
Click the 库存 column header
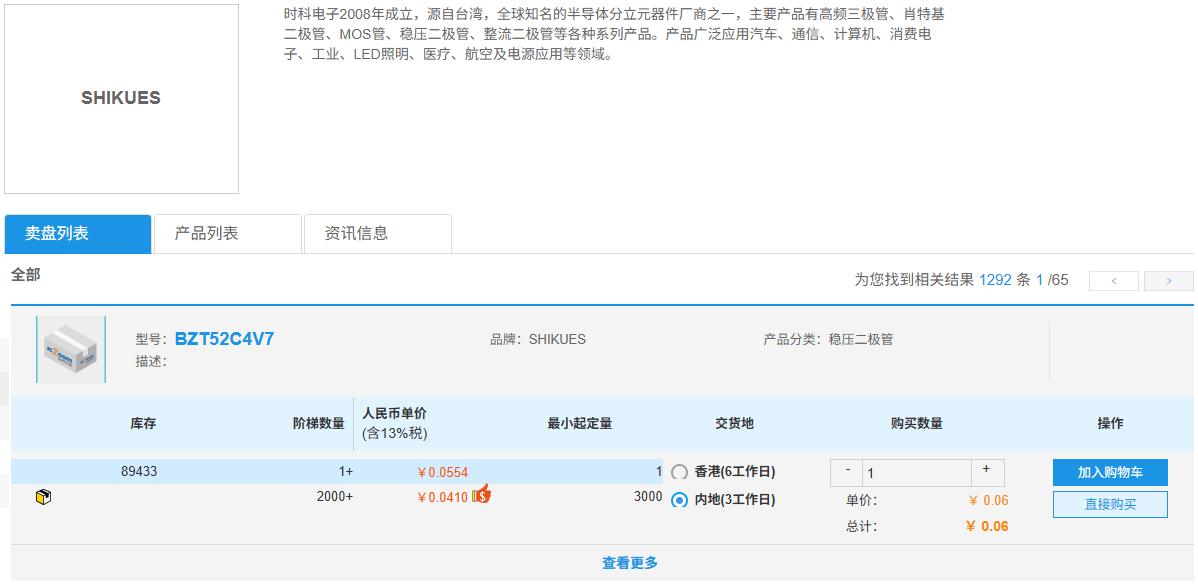[143, 423]
